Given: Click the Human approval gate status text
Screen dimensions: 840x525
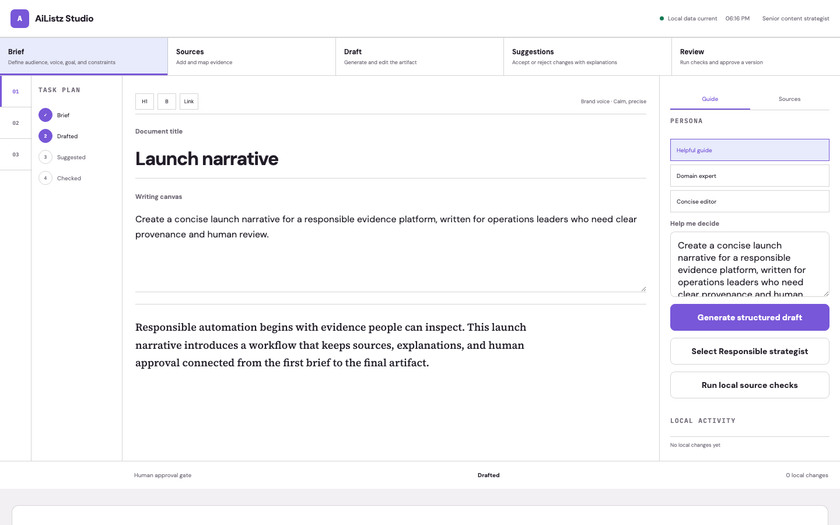Looking at the screenshot, I should 162,475.
